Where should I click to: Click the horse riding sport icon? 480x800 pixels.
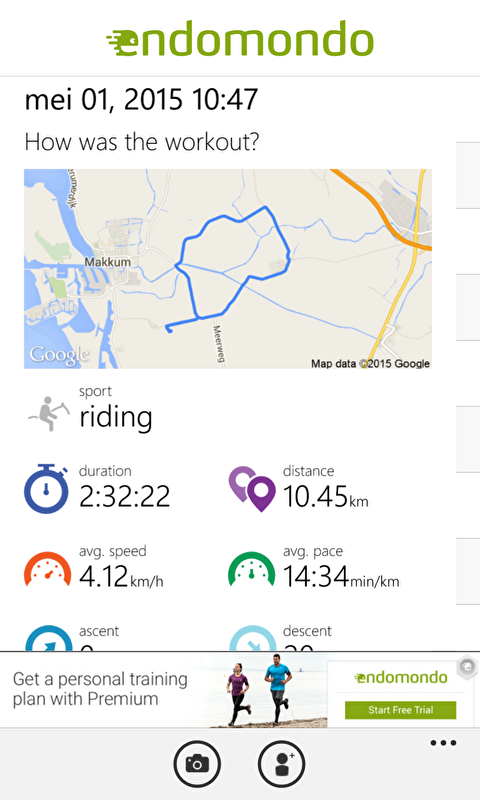[x=48, y=413]
